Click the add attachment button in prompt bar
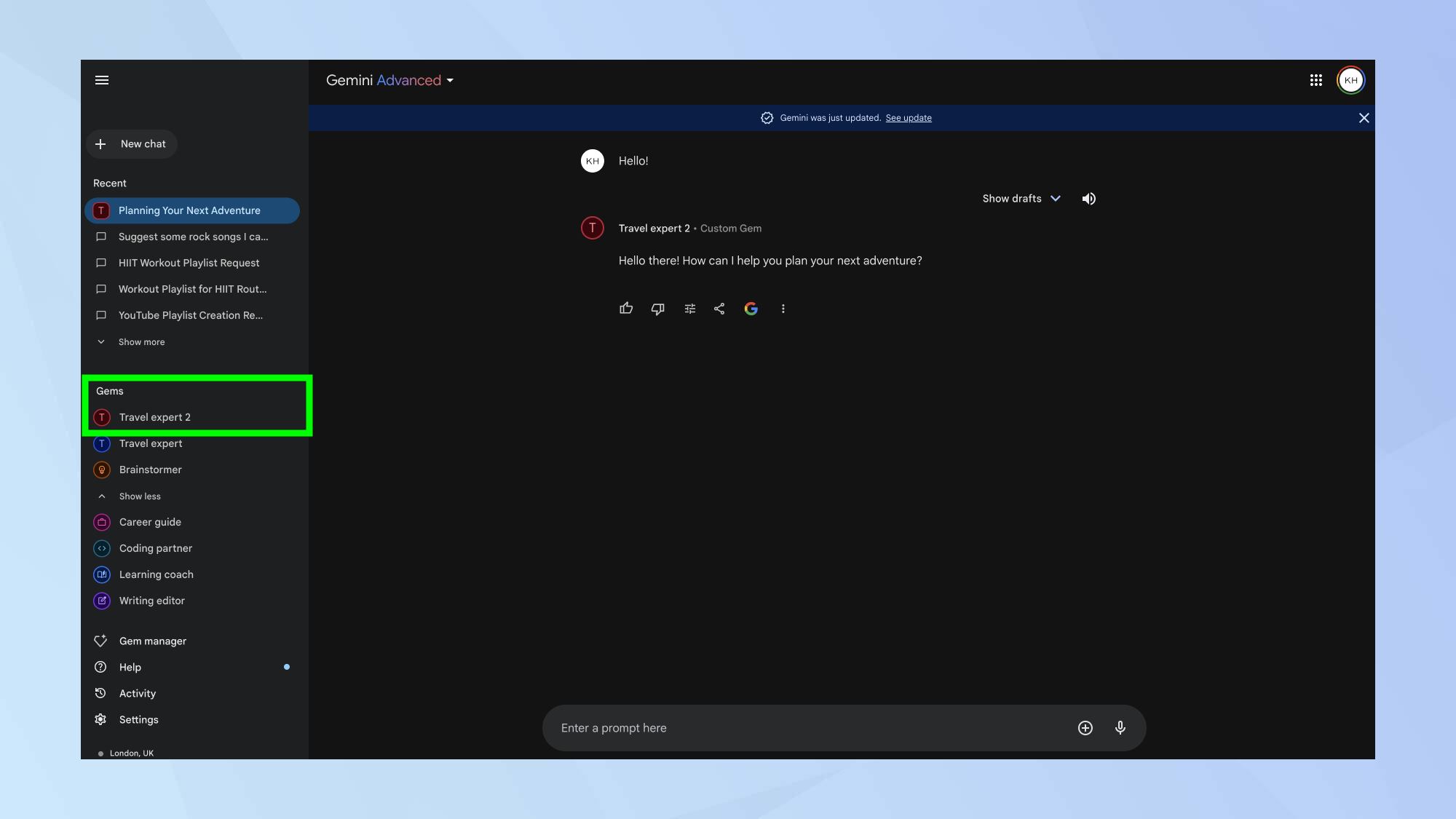 [x=1085, y=728]
